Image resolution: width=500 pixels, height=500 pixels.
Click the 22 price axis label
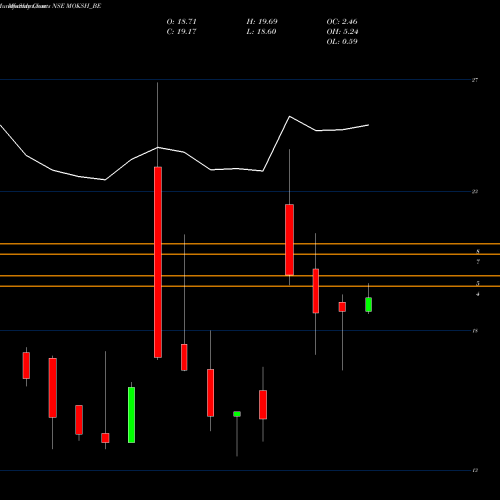click(x=475, y=191)
